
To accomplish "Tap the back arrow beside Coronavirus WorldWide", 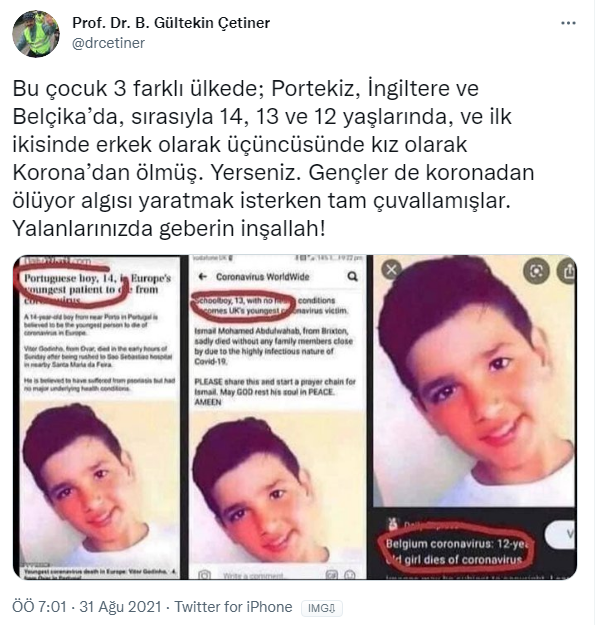I will point(203,276).
